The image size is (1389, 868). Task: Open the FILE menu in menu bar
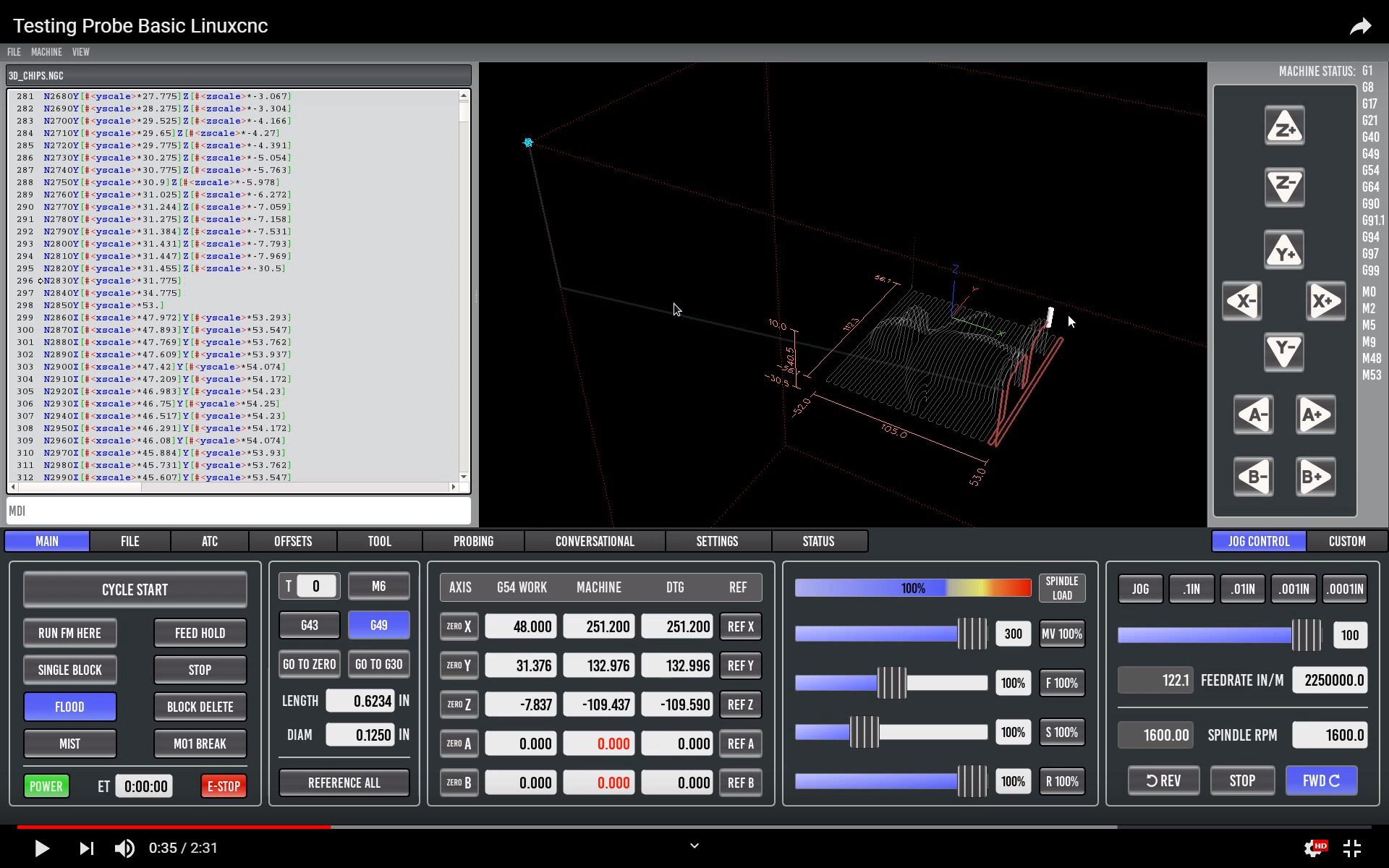click(14, 52)
